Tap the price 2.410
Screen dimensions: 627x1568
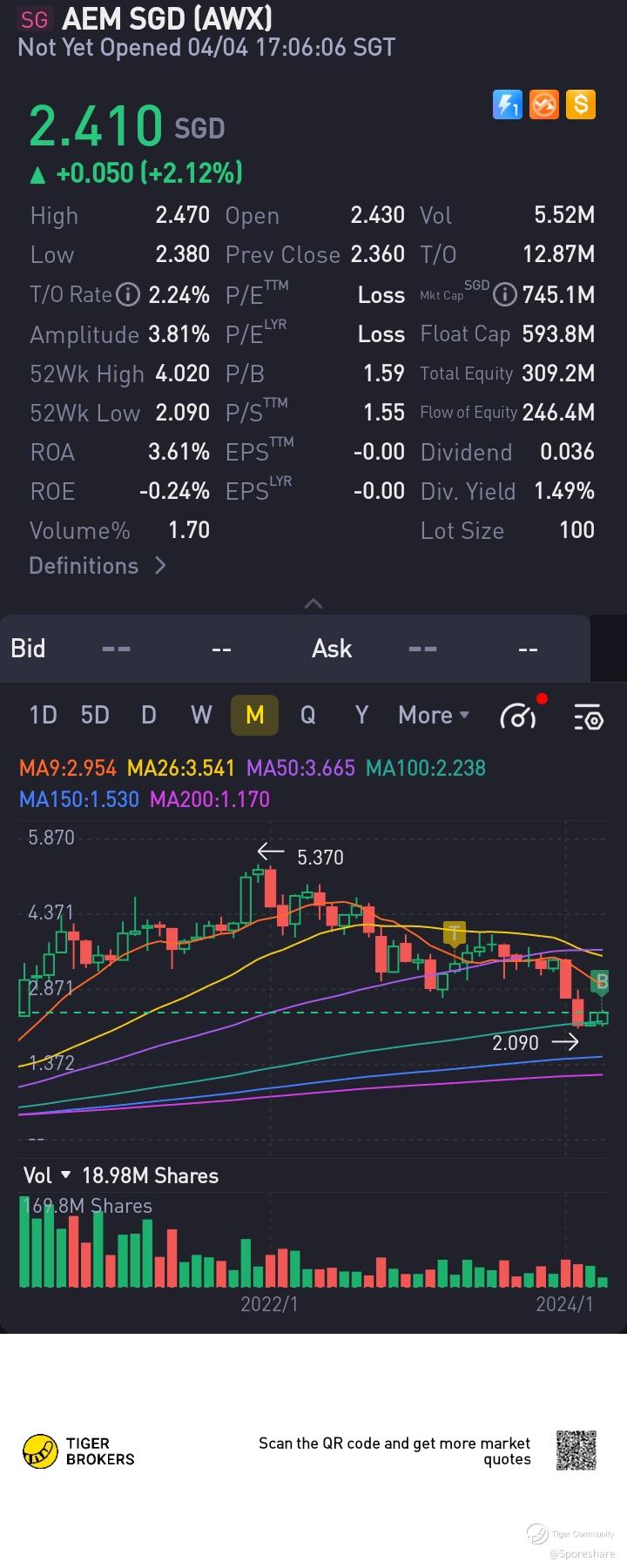point(96,126)
